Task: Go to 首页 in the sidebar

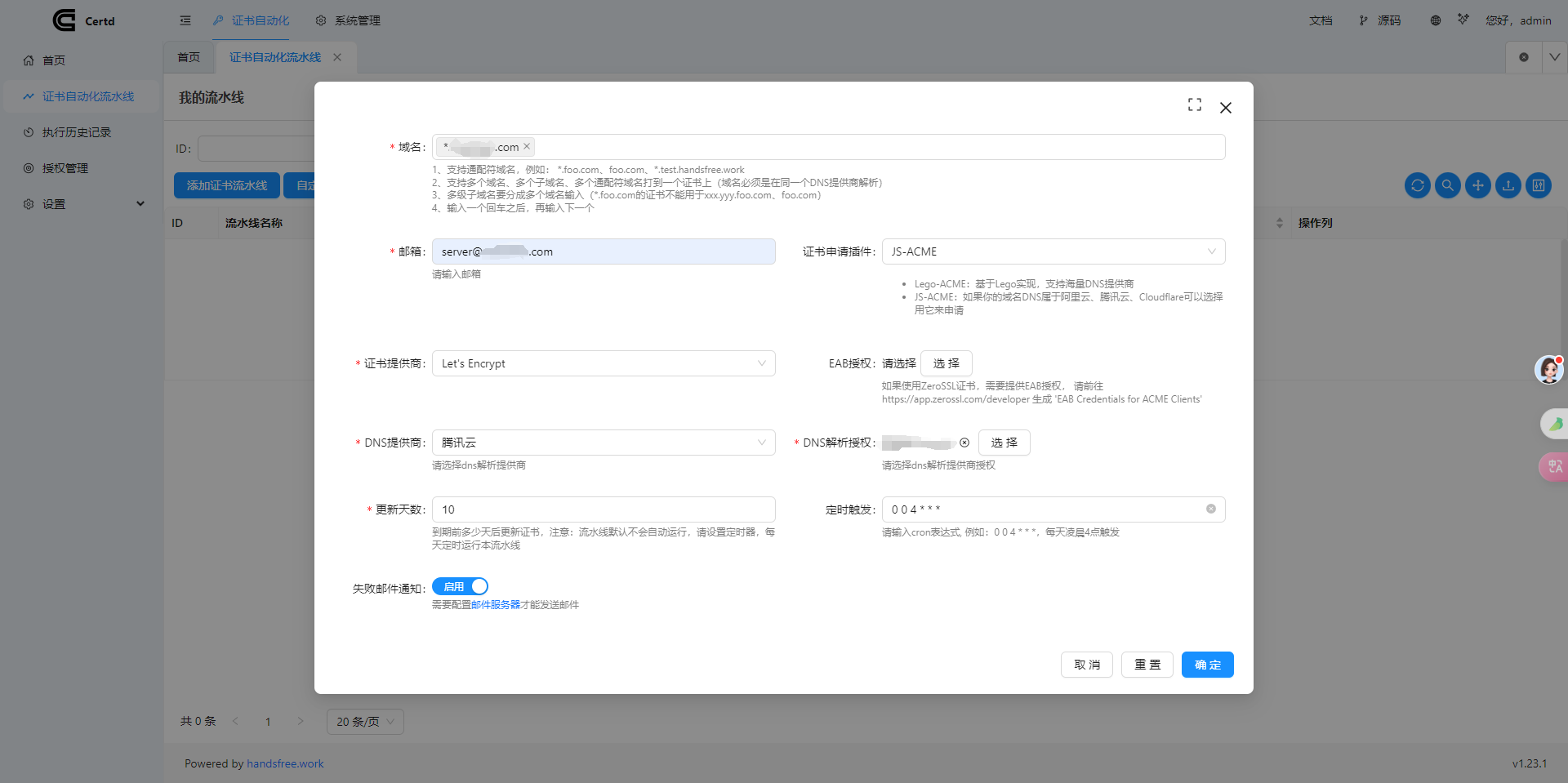Action: point(82,60)
